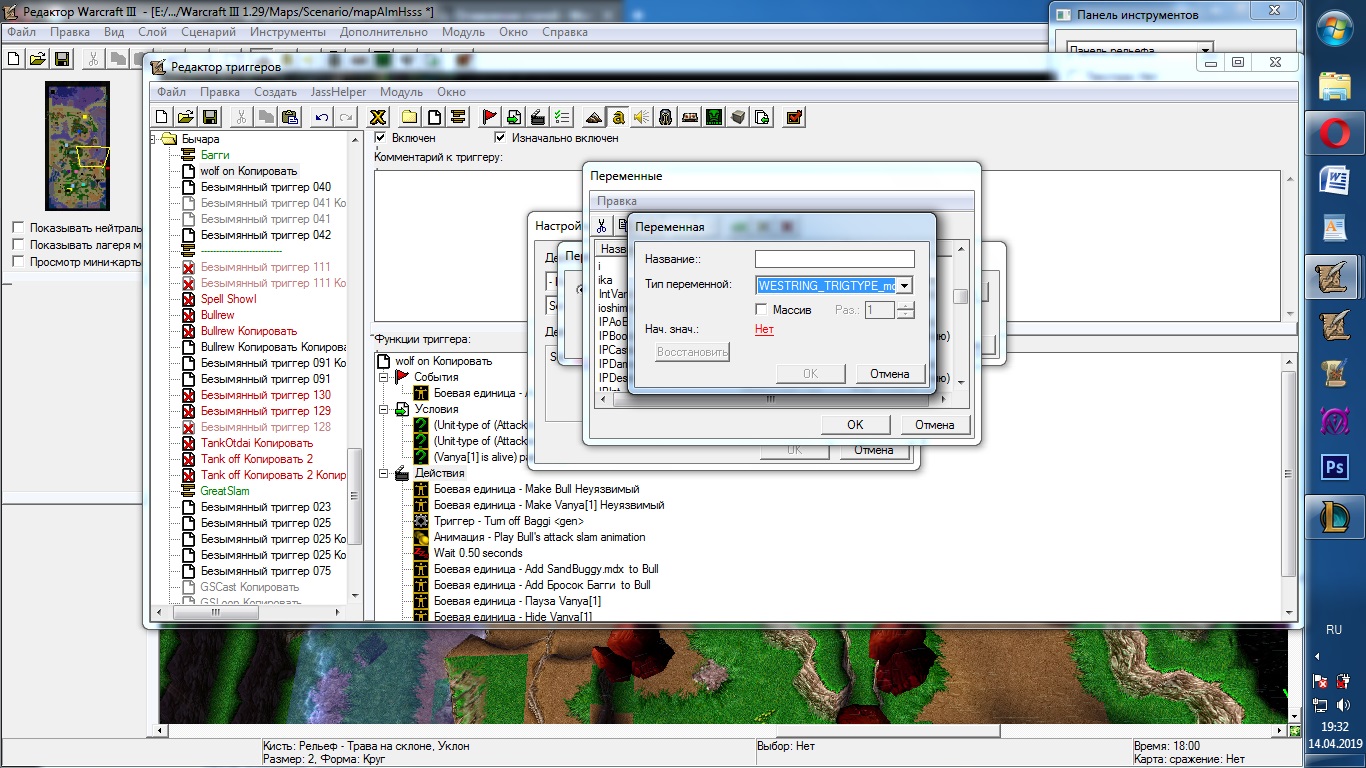1366x768 pixels.
Task: Click the highlighted Trigger Editor 'a' icon
Action: pyautogui.click(x=618, y=117)
